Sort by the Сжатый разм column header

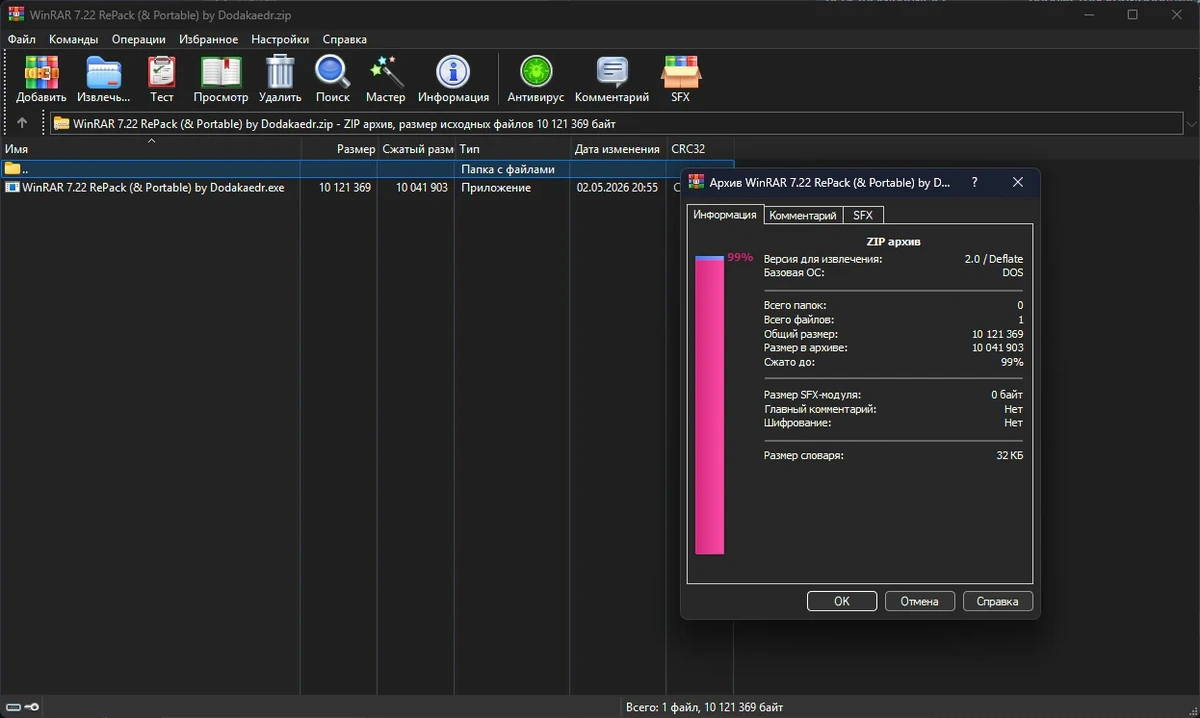[x=416, y=149]
